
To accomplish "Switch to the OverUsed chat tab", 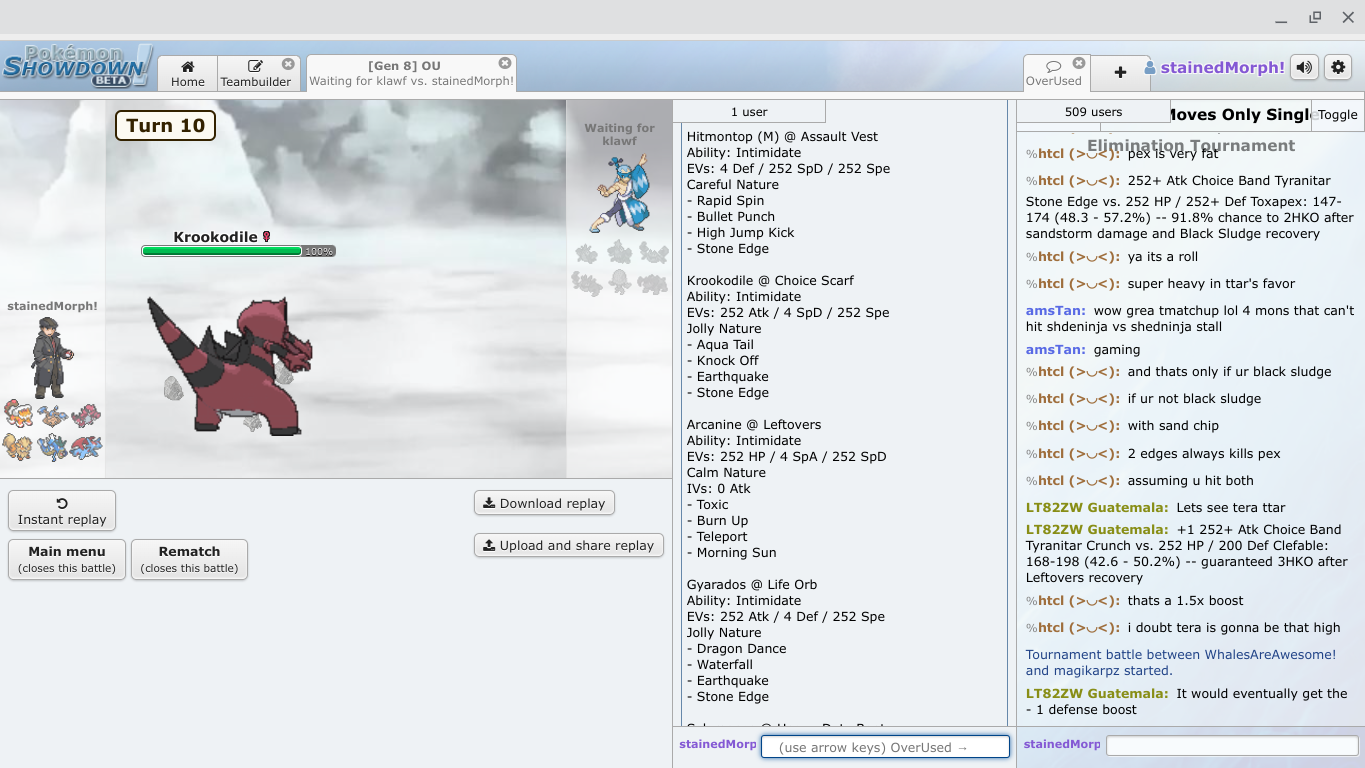I will pos(1054,74).
